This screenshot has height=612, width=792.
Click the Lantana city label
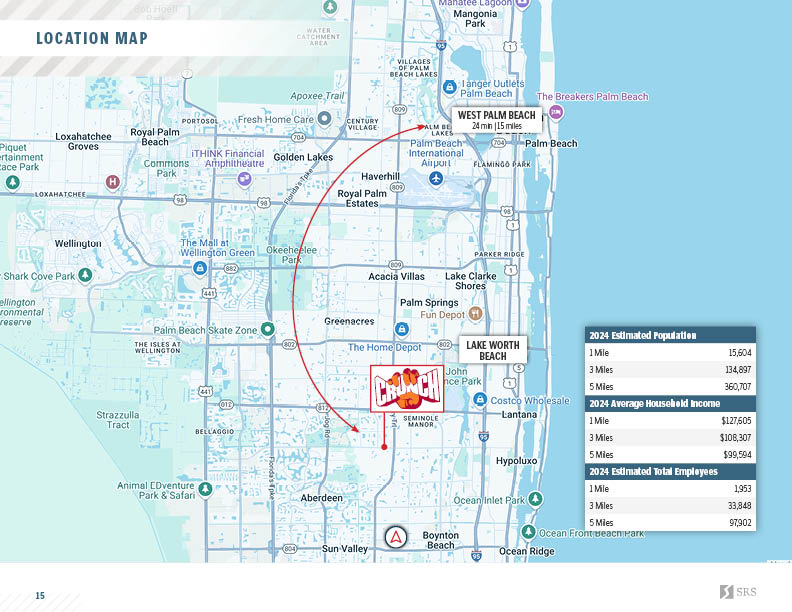[x=519, y=415]
